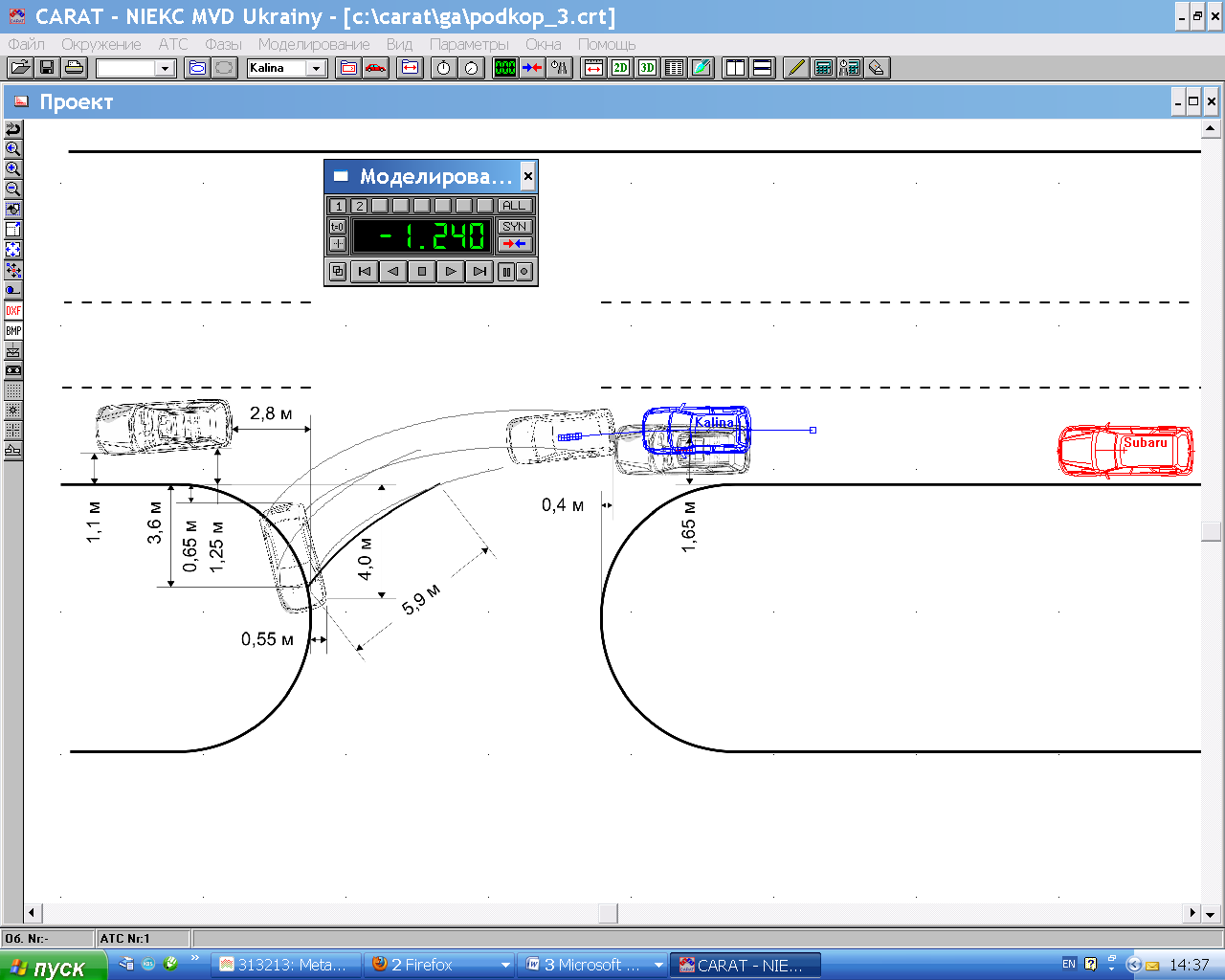Image resolution: width=1225 pixels, height=980 pixels.
Task: Print using the printer toolbar icon
Action: (75, 68)
